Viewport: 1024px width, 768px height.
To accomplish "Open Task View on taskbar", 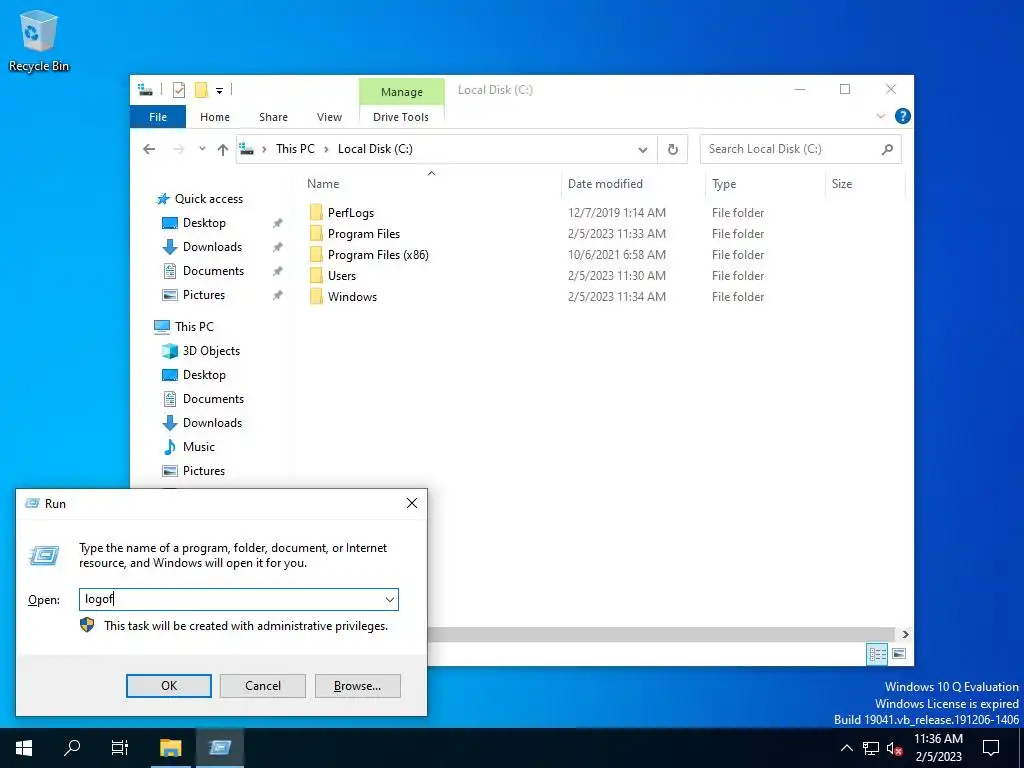I will 120,748.
